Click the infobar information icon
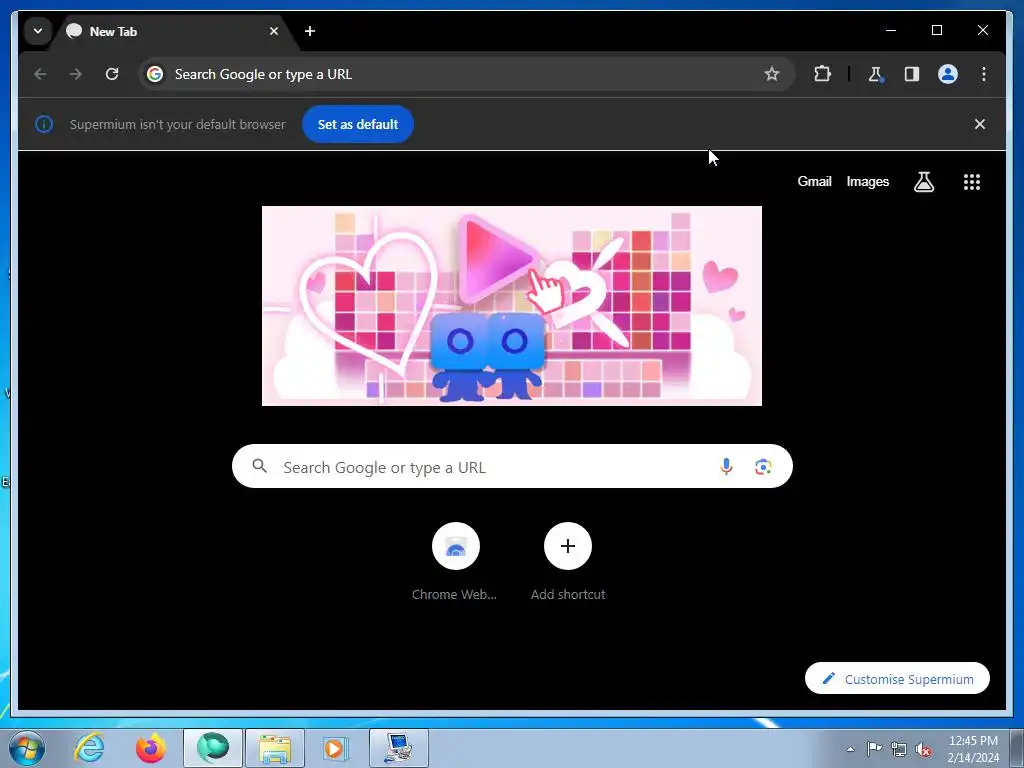1024x768 pixels. [x=44, y=124]
